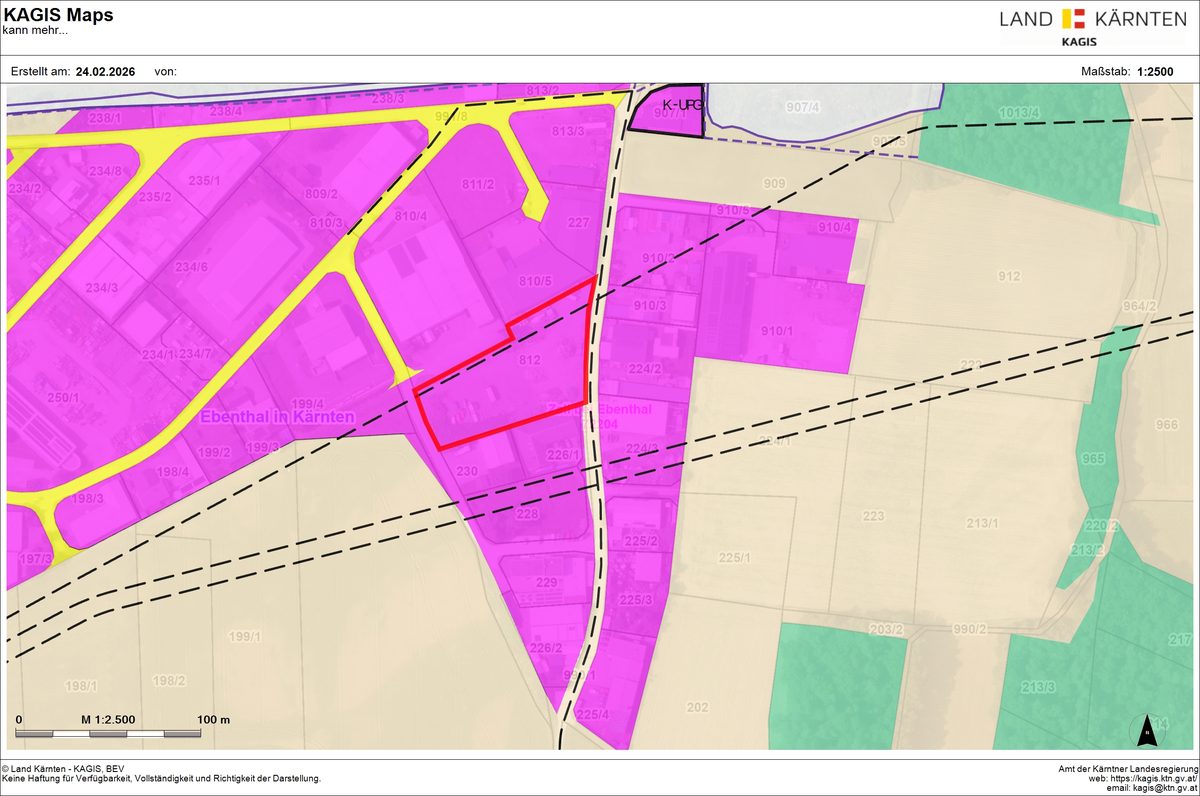The height and width of the screenshot is (796, 1200).
Task: Select parcel 202
Action: point(697,707)
